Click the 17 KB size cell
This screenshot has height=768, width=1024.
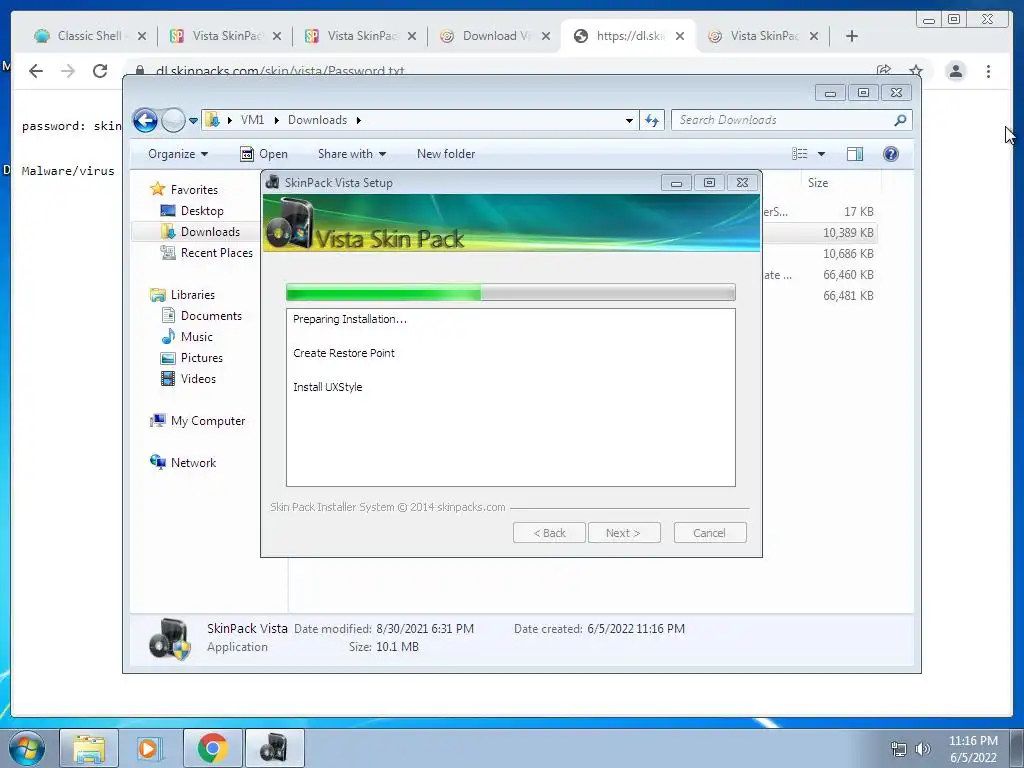(x=858, y=212)
